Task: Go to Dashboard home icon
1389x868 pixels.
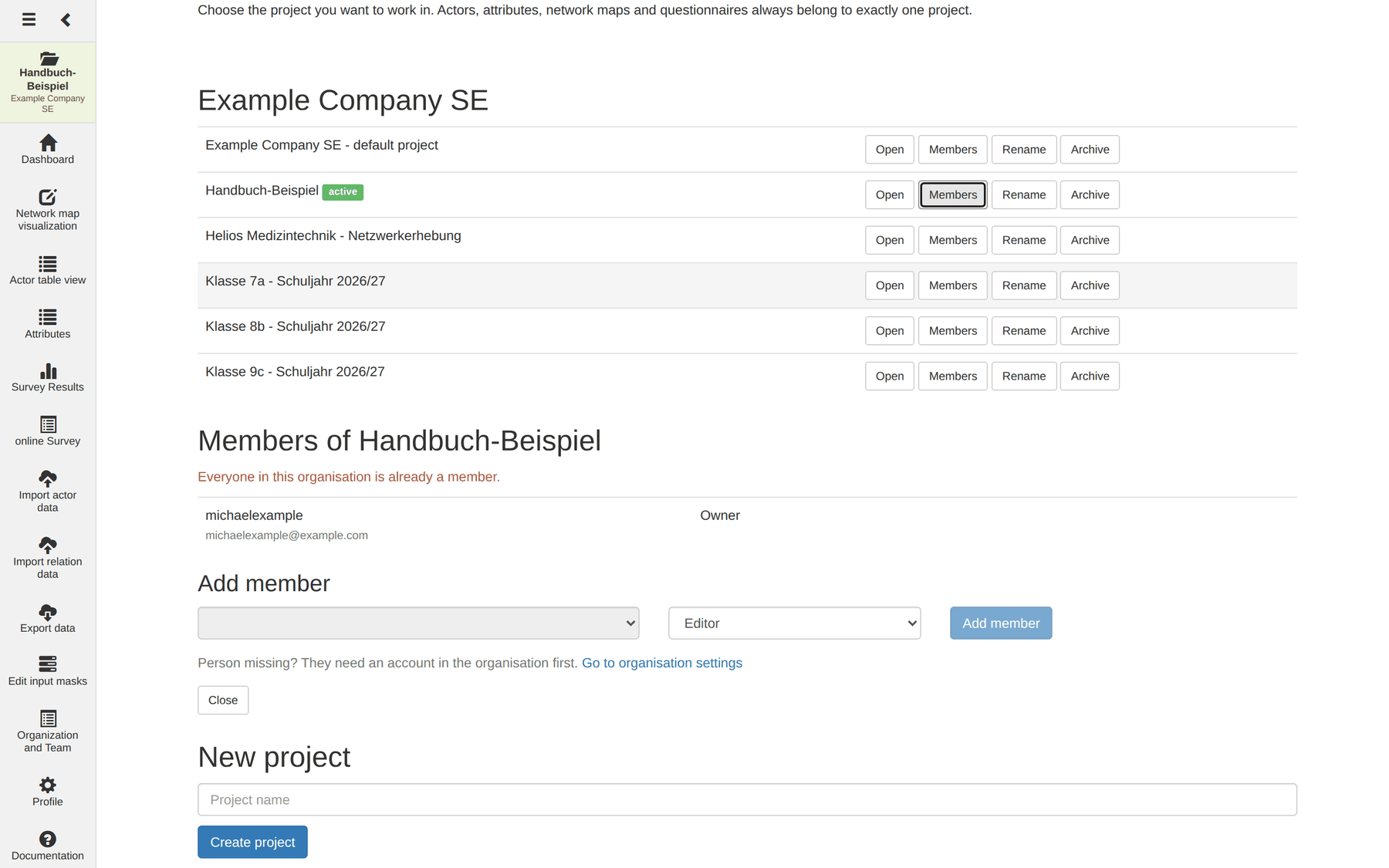Action: 48,143
